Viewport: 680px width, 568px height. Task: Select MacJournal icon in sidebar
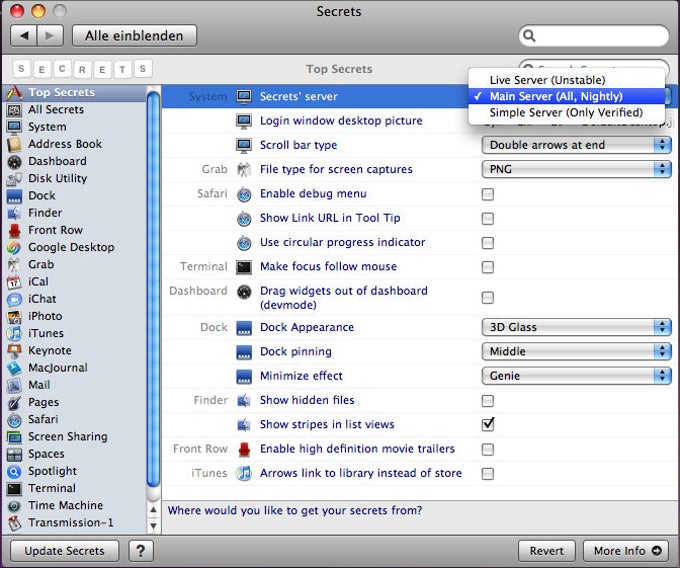point(14,368)
